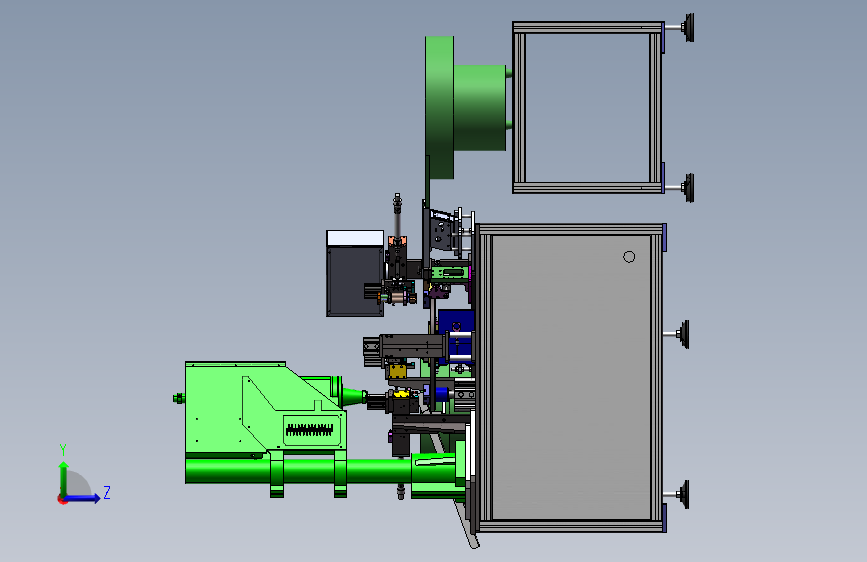This screenshot has height=562, width=867.
Task: Select the long green horizontal tube
Action: pyautogui.click(x=299, y=471)
